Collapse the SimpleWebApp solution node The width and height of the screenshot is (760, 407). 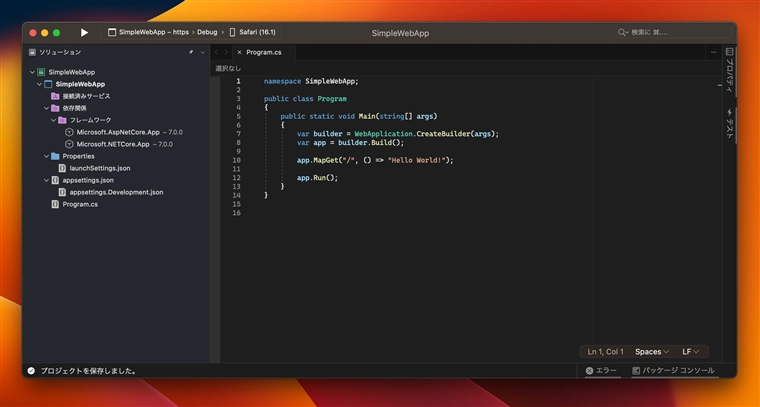pyautogui.click(x=32, y=72)
